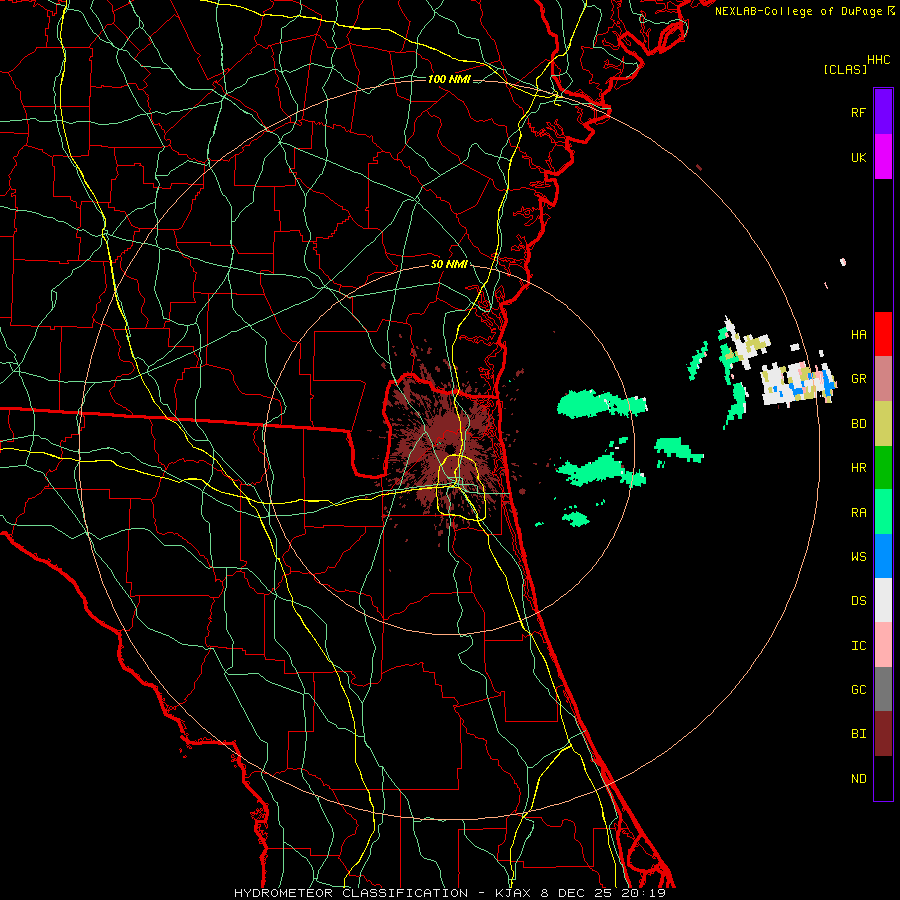
Task: Click the "WS" legend label
Action: [858, 556]
